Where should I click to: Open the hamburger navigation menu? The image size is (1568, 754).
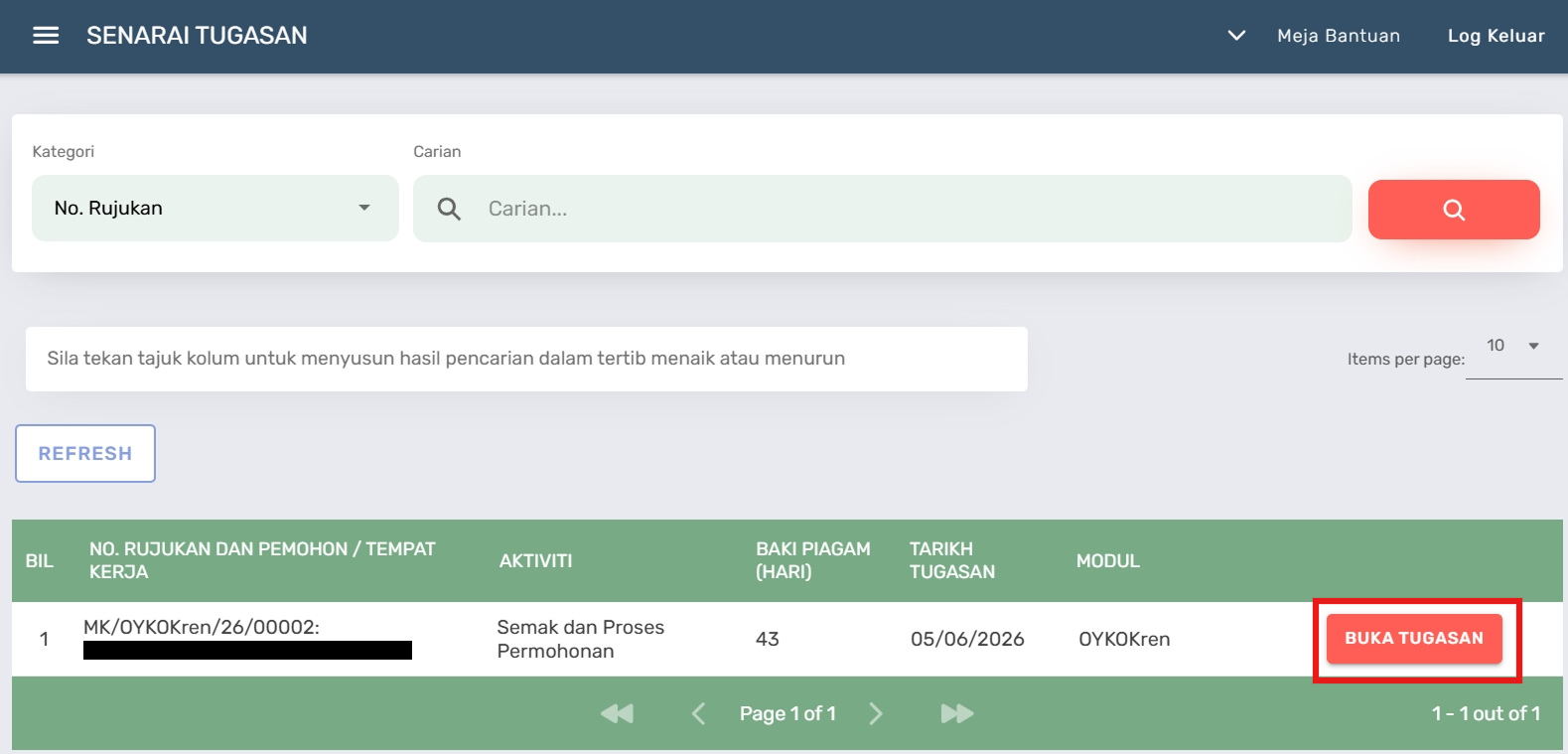coord(46,36)
